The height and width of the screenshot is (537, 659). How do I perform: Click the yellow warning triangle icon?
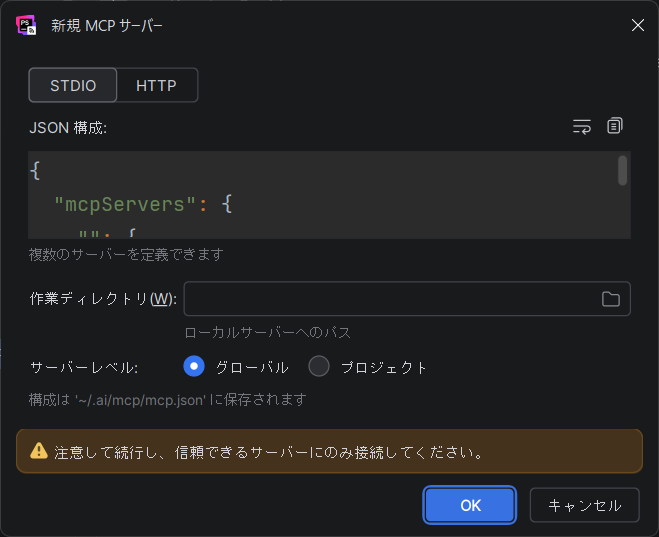[x=39, y=451]
